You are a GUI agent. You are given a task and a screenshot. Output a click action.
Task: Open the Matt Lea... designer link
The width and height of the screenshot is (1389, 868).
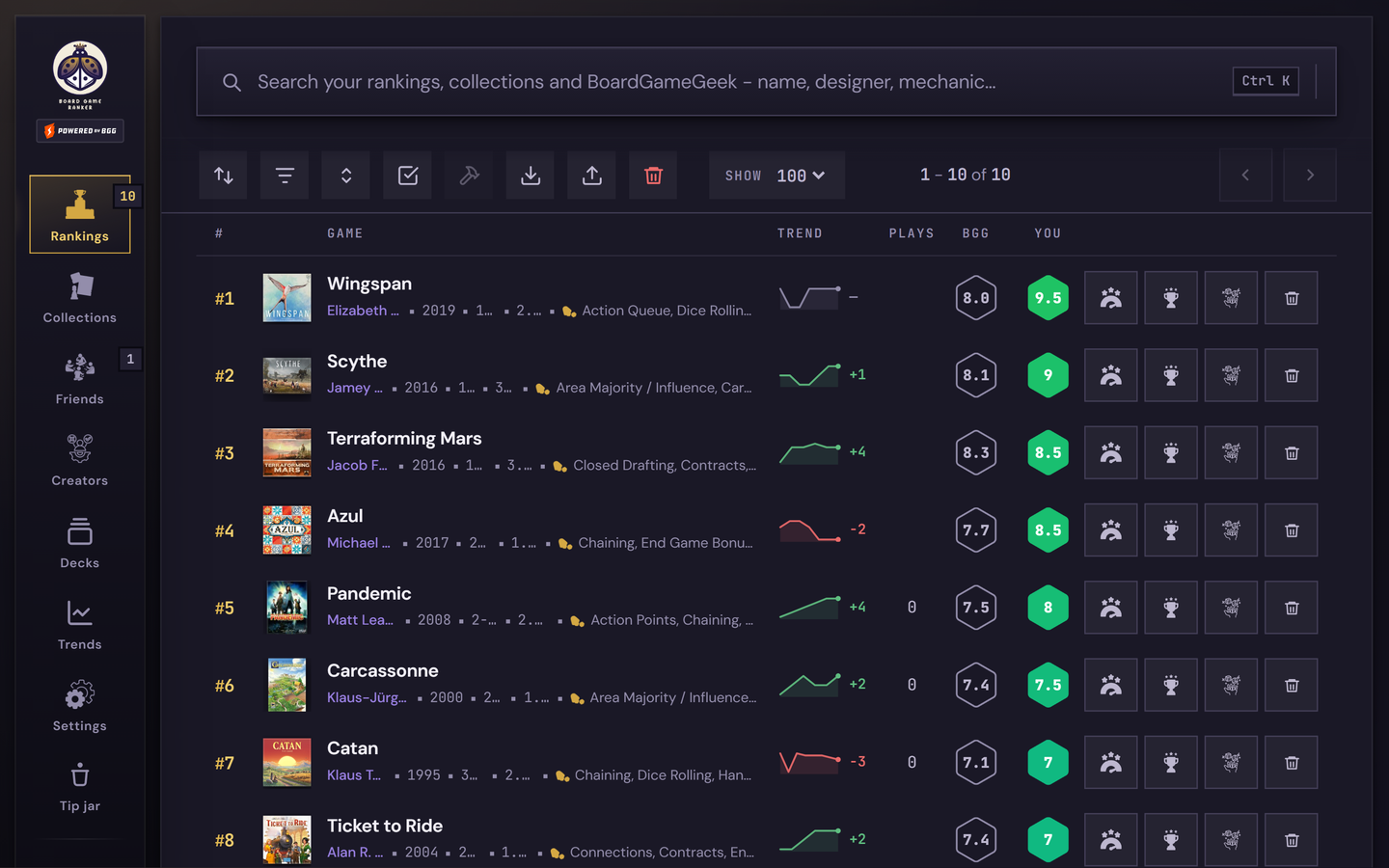tap(360, 620)
